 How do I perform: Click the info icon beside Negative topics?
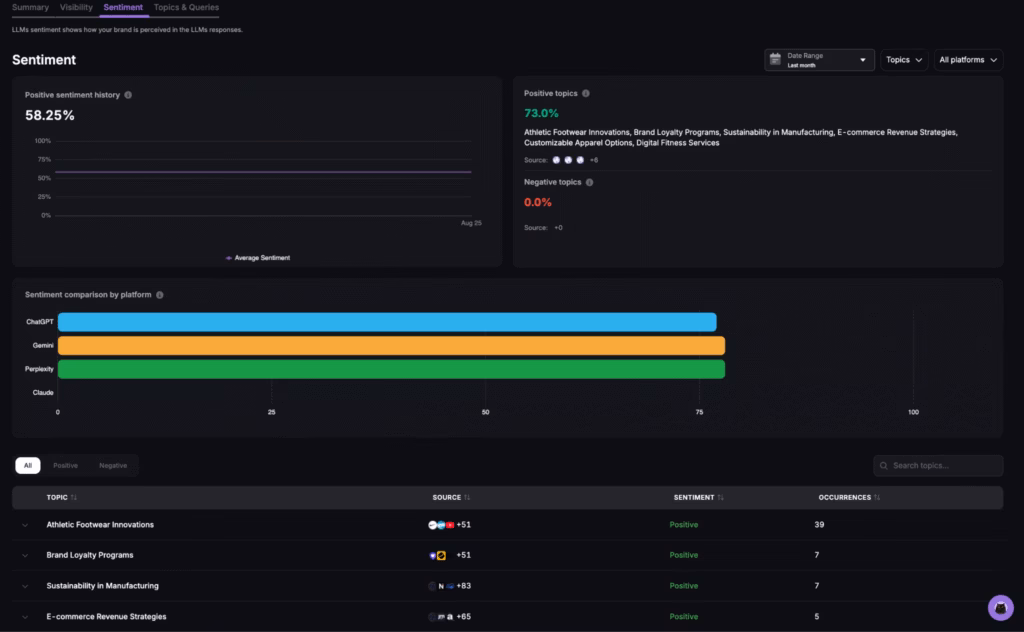point(590,182)
